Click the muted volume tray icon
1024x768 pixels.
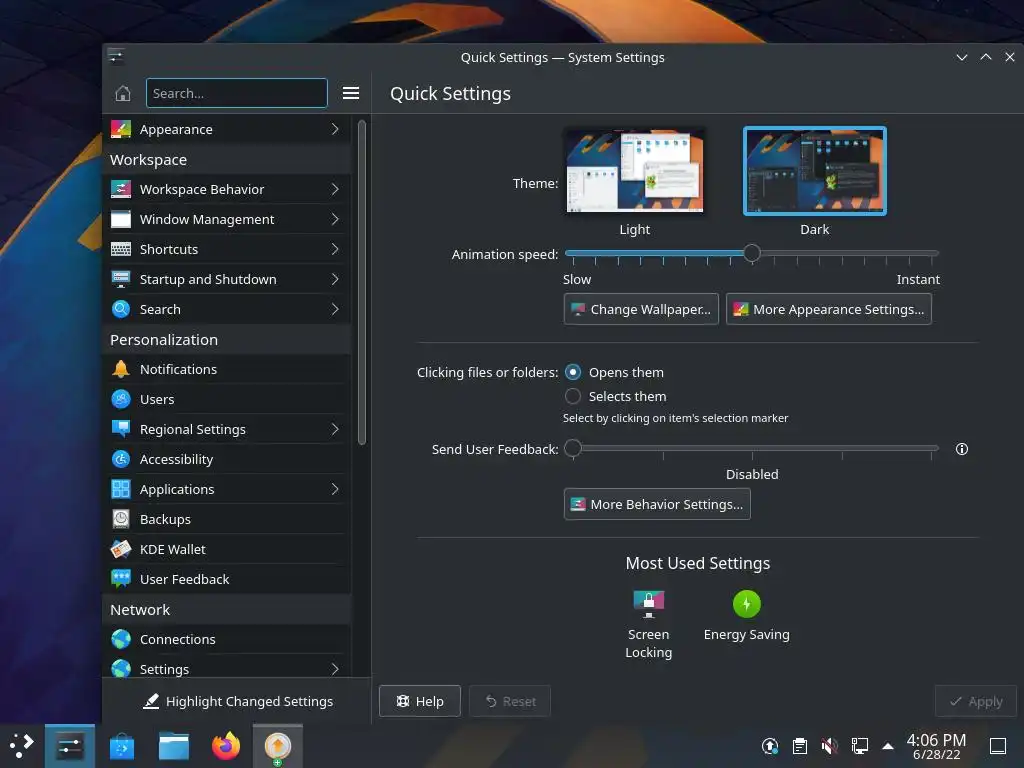(829, 746)
